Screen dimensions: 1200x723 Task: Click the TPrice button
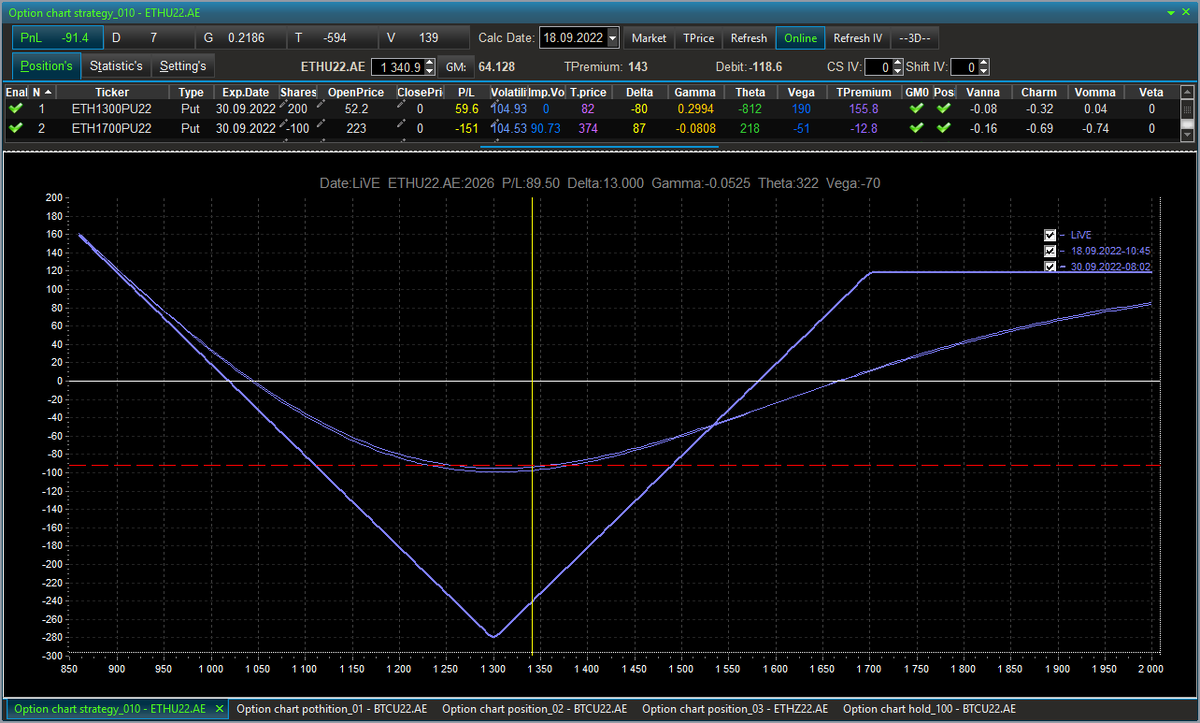pos(698,38)
